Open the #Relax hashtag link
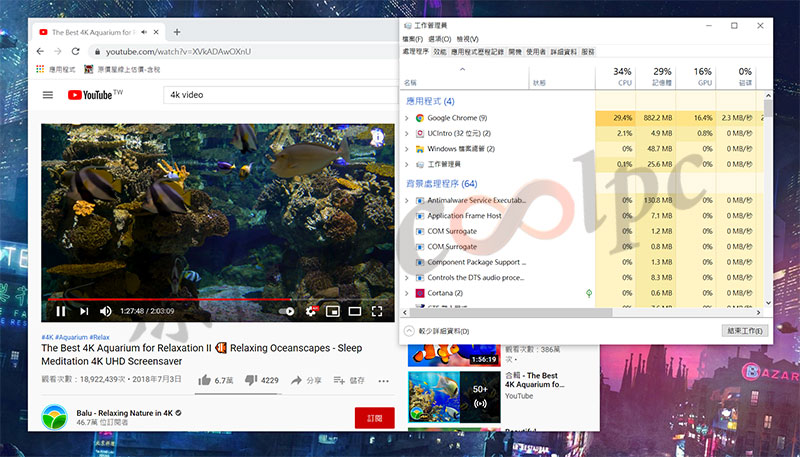 pos(99,337)
